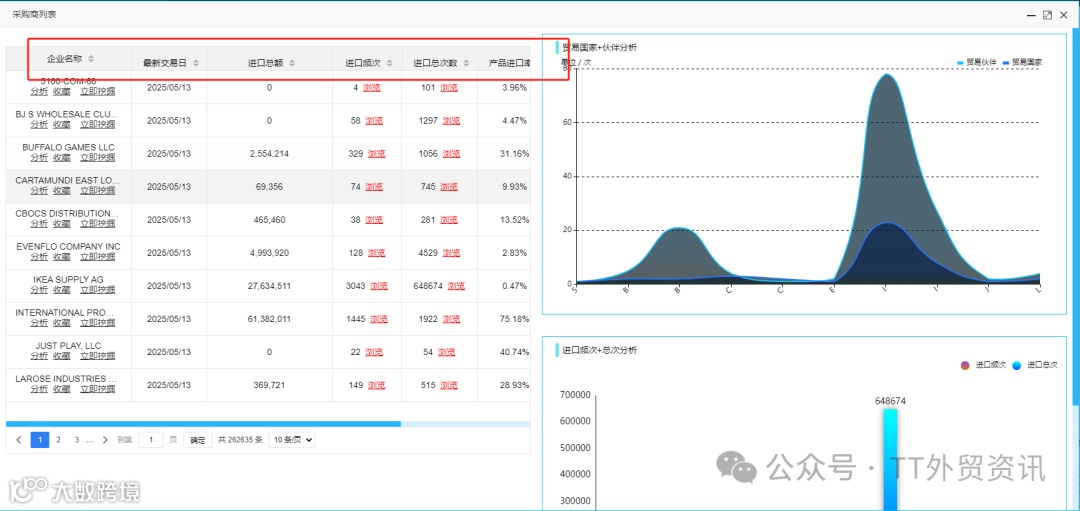Viewport: 1080px width, 511px height.
Task: Maximize the 采购商列表 window
Action: pos(1048,14)
